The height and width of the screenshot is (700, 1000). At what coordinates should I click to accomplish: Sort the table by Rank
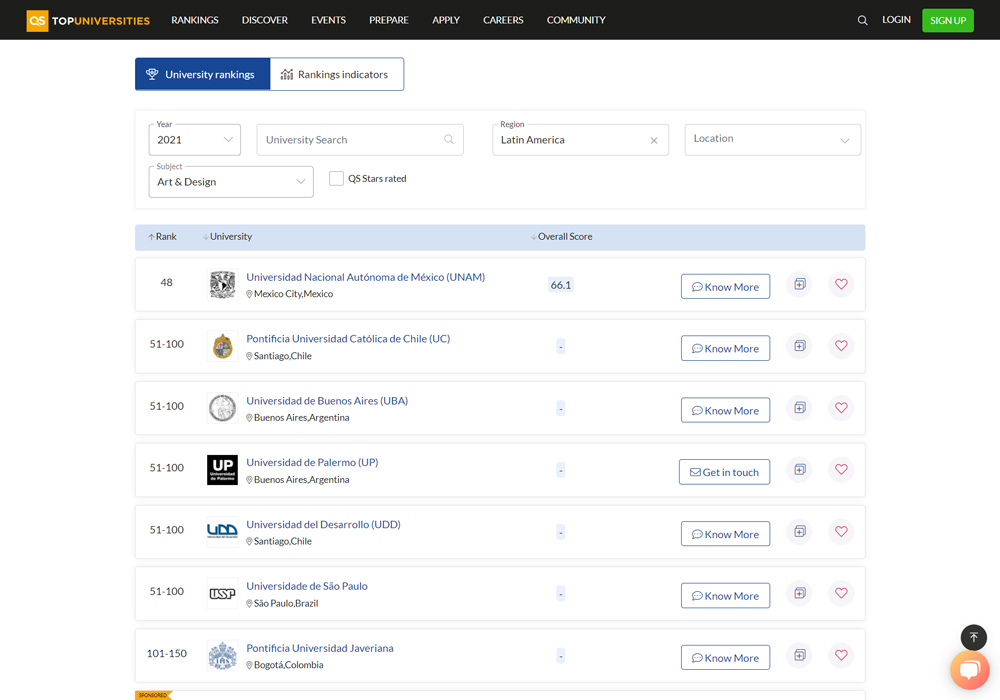coord(163,237)
